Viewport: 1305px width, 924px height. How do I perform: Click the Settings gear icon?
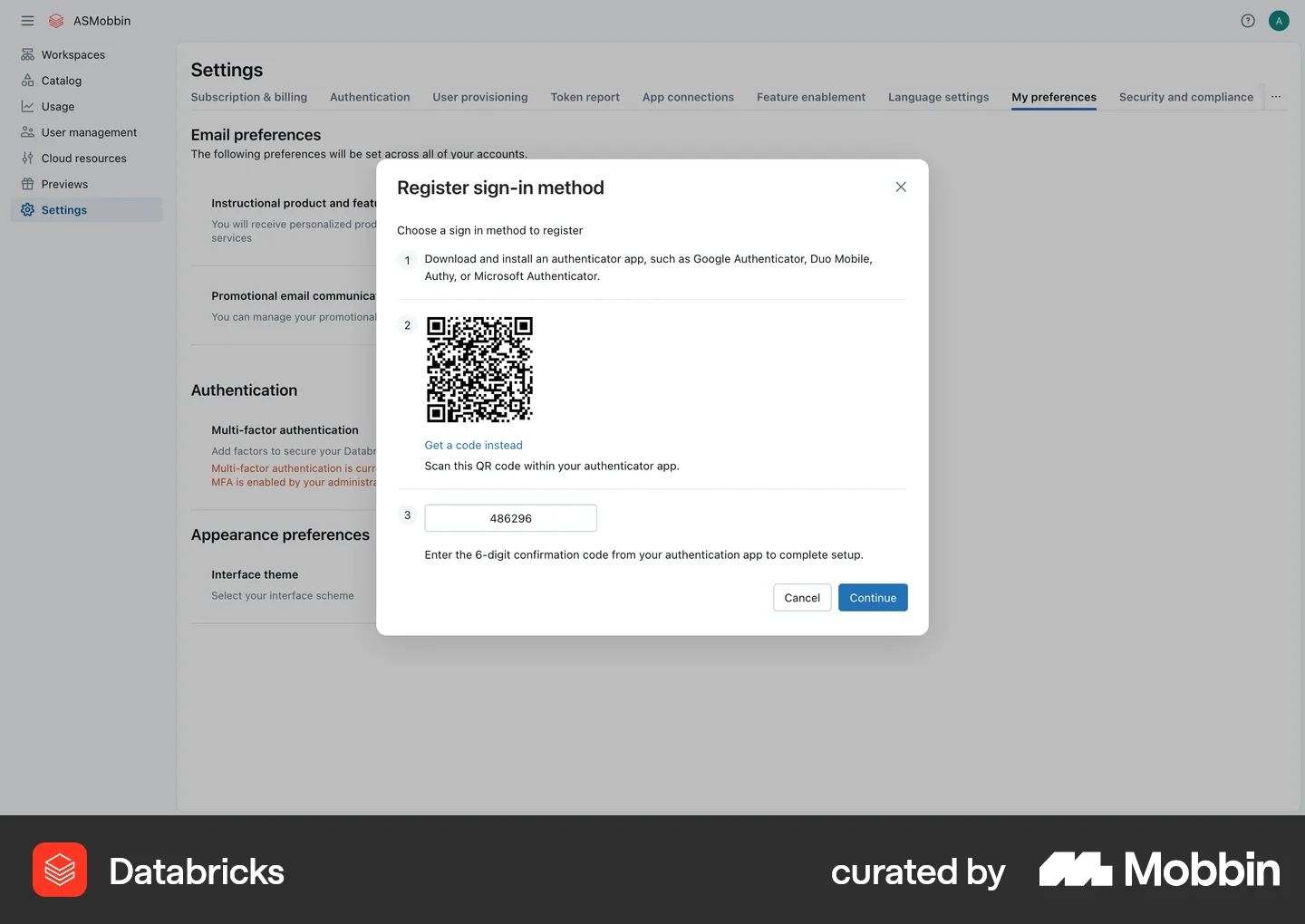(28, 210)
